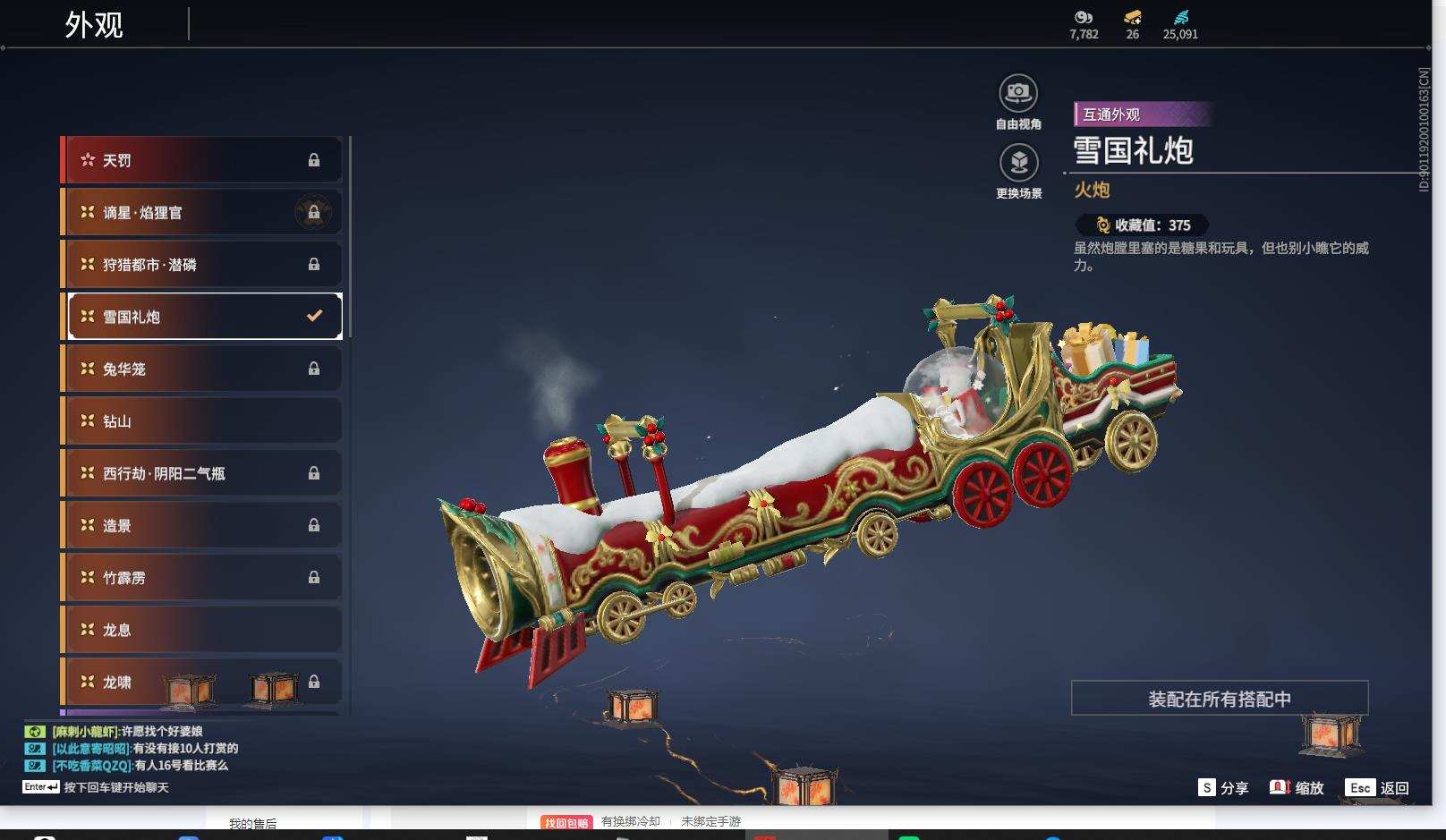The image size is (1446, 840).
Task: Click the checkmark on 雪国礼炮 row
Action: pos(314,316)
